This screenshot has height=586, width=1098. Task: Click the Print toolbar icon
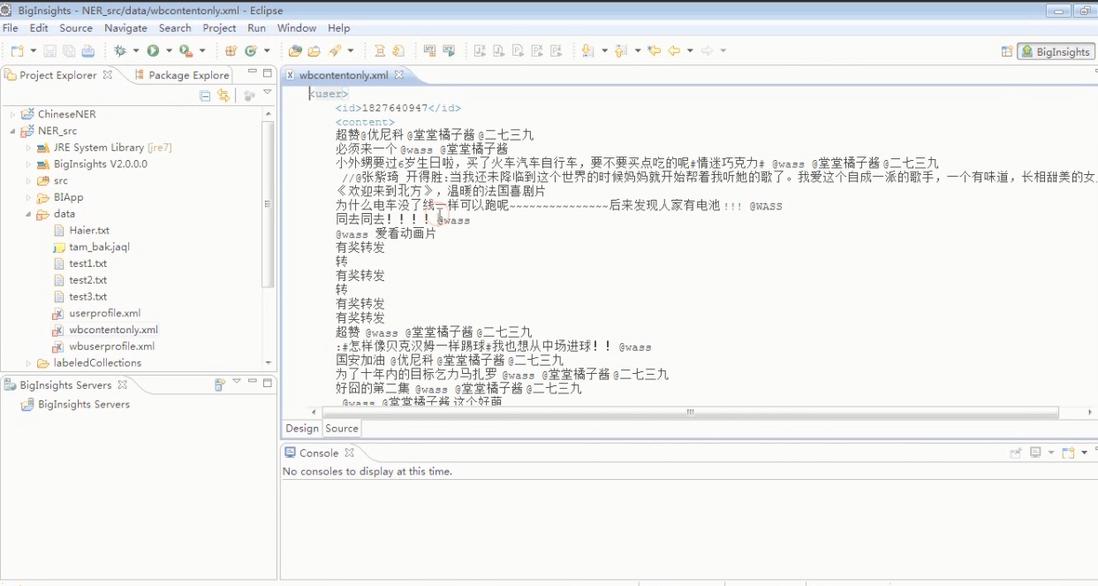tap(88, 50)
